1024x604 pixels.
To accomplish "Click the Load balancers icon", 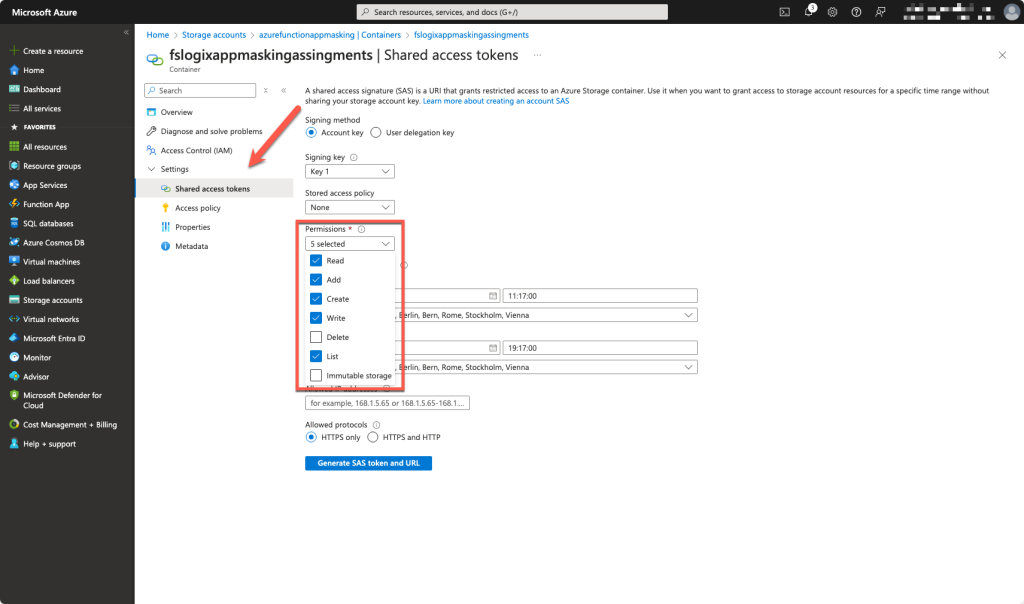I will click(14, 281).
